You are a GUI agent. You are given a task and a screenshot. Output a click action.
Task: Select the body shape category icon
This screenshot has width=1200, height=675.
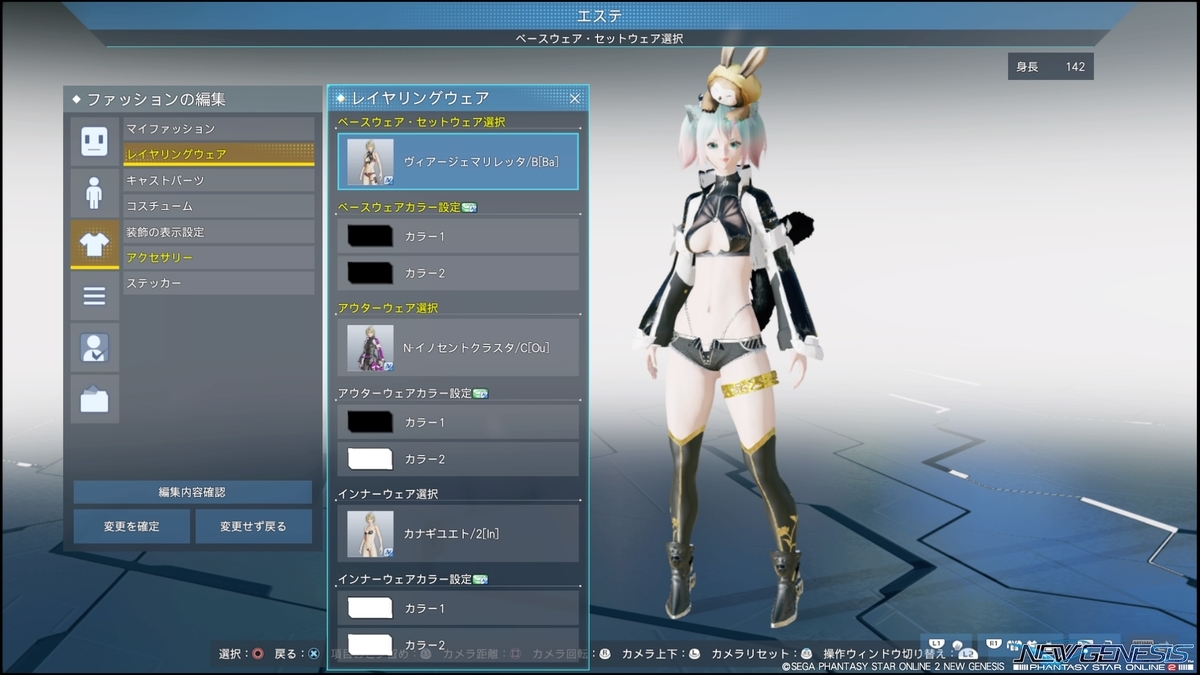pyautogui.click(x=94, y=193)
